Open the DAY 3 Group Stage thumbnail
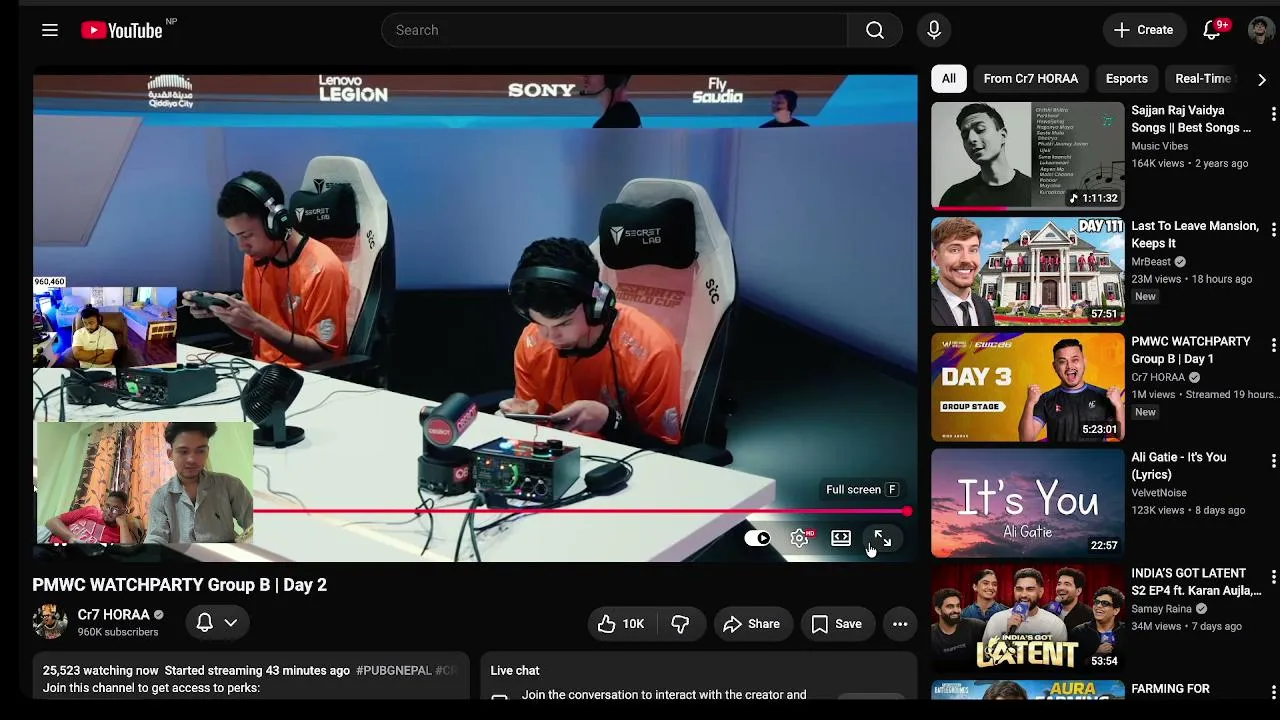Image resolution: width=1280 pixels, height=720 pixels. tap(1027, 388)
